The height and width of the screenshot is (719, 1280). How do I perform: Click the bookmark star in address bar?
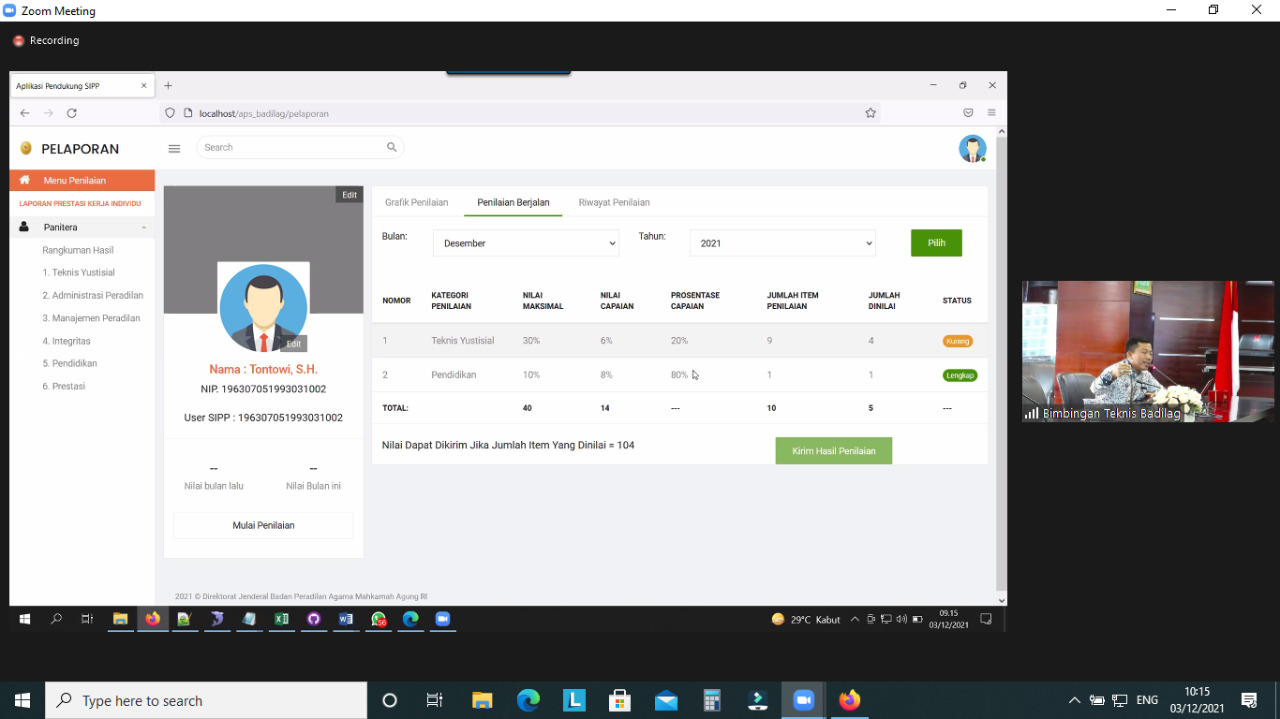[870, 113]
